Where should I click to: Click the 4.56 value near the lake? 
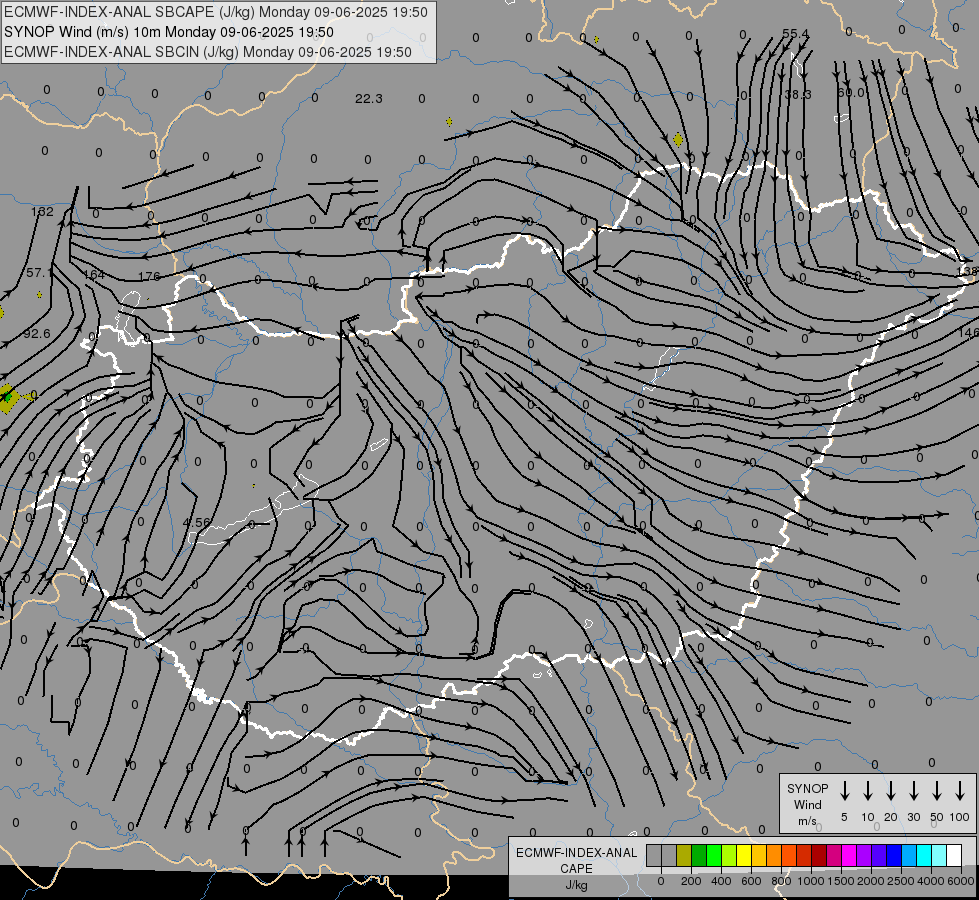pos(196,522)
